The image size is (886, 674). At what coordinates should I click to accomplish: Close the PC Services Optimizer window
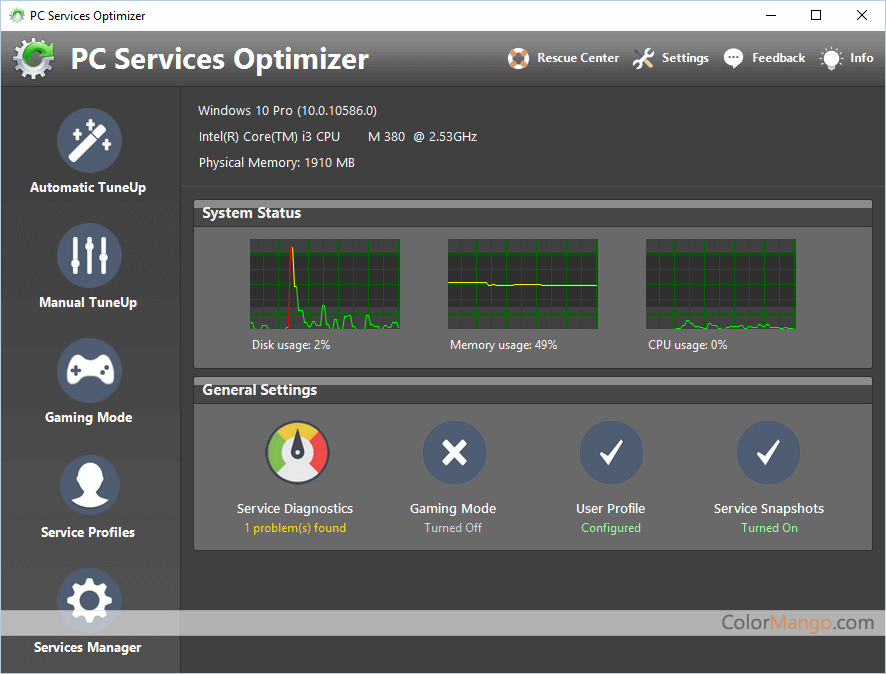point(862,15)
